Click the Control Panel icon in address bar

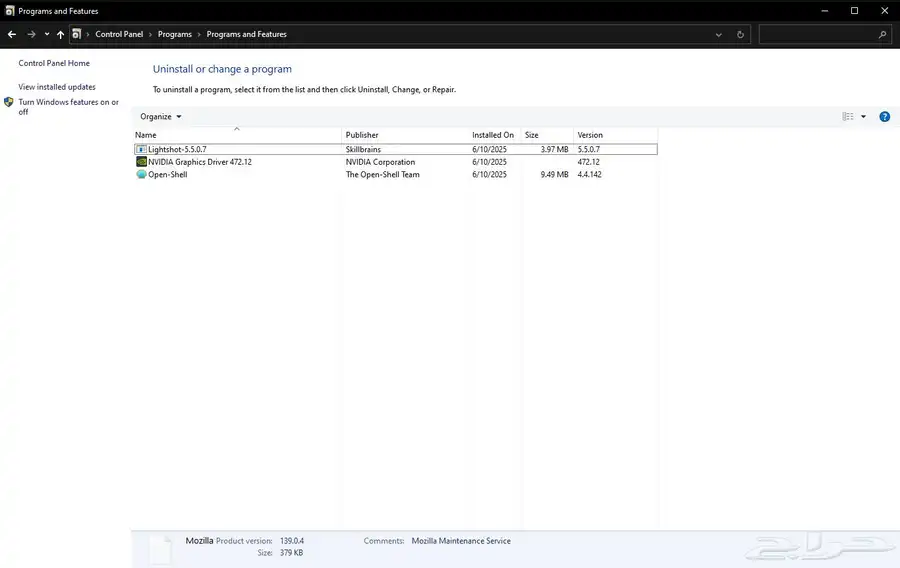[76, 34]
